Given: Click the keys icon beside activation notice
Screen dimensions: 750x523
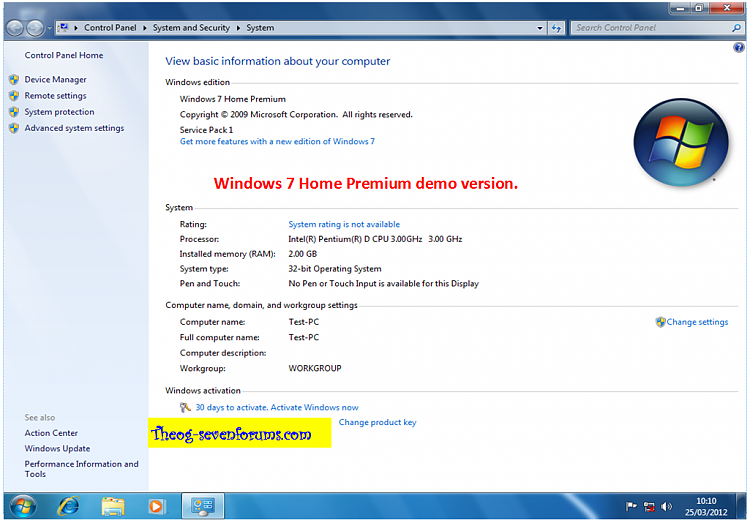Looking at the screenshot, I should [x=185, y=407].
